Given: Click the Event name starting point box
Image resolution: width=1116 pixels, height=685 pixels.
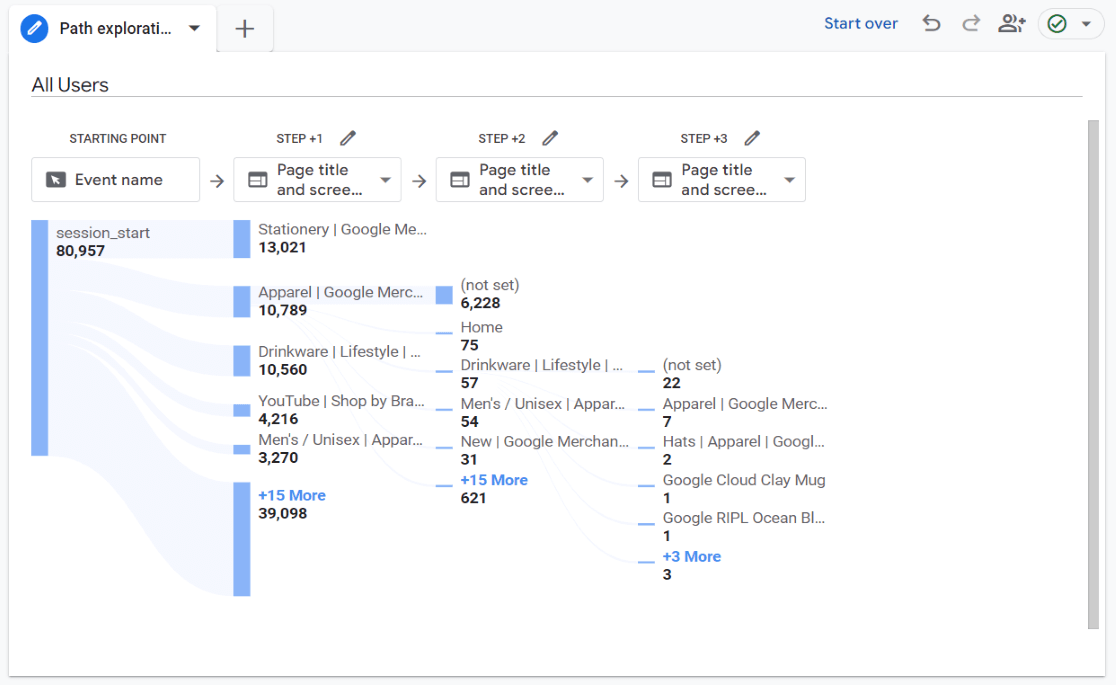Looking at the screenshot, I should (116, 180).
